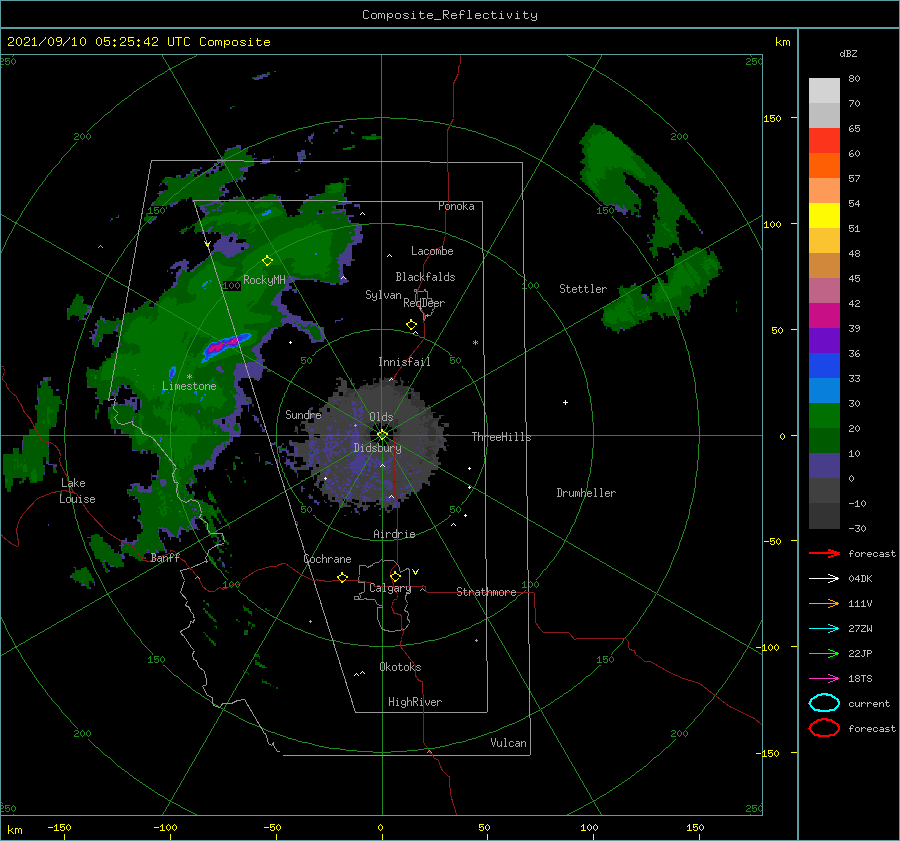Viewport: 900px width, 841px height.
Task: Click the red forecast arrow in the legend
Action: (x=824, y=553)
